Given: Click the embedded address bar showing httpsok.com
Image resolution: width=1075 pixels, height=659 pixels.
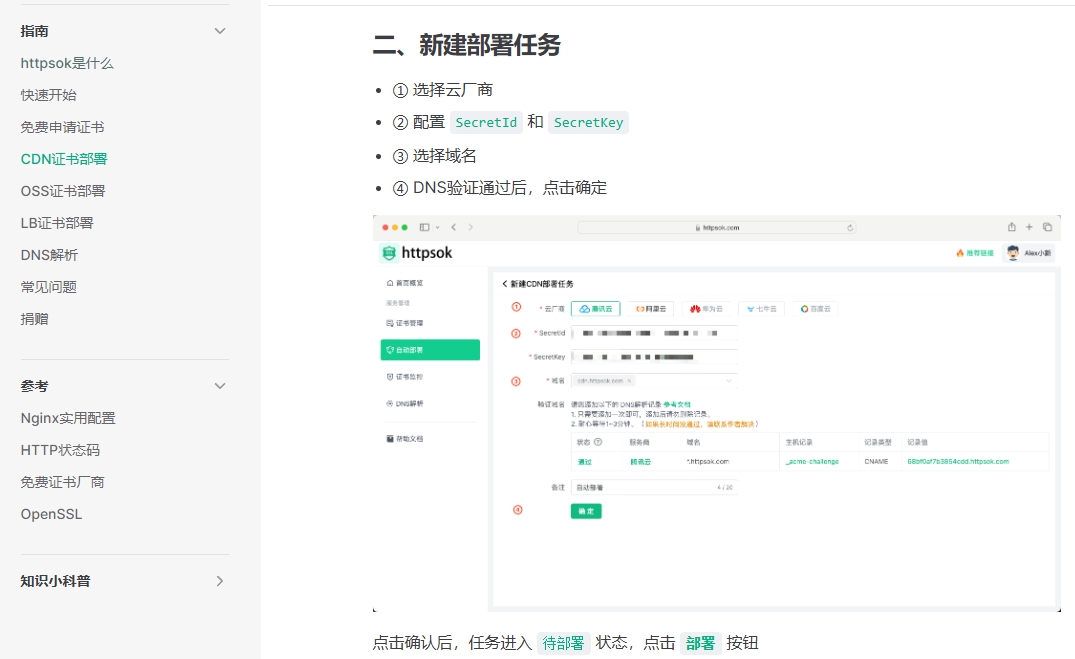Looking at the screenshot, I should coord(717,228).
